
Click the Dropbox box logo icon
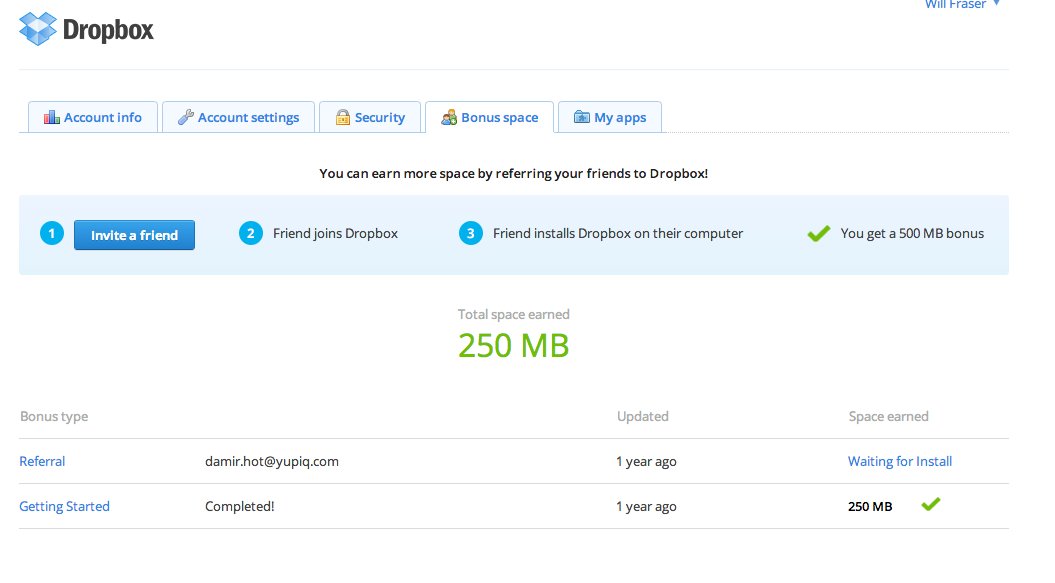coord(38,29)
